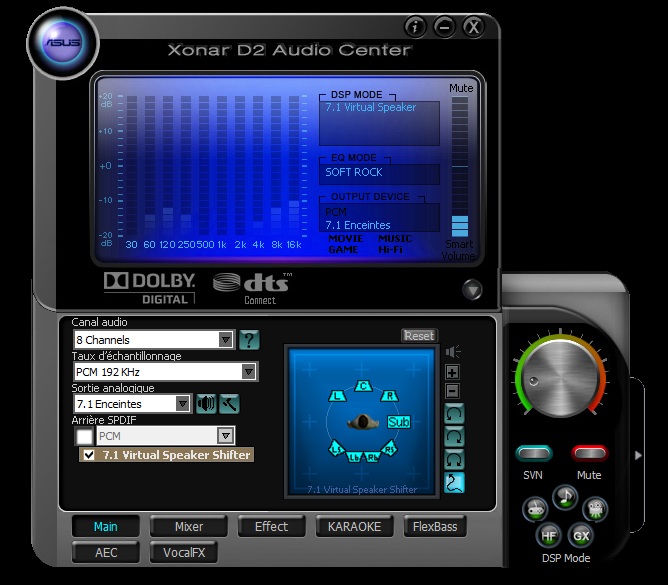The height and width of the screenshot is (585, 668).
Task: Click the ASUS logo orb
Action: coord(63,43)
